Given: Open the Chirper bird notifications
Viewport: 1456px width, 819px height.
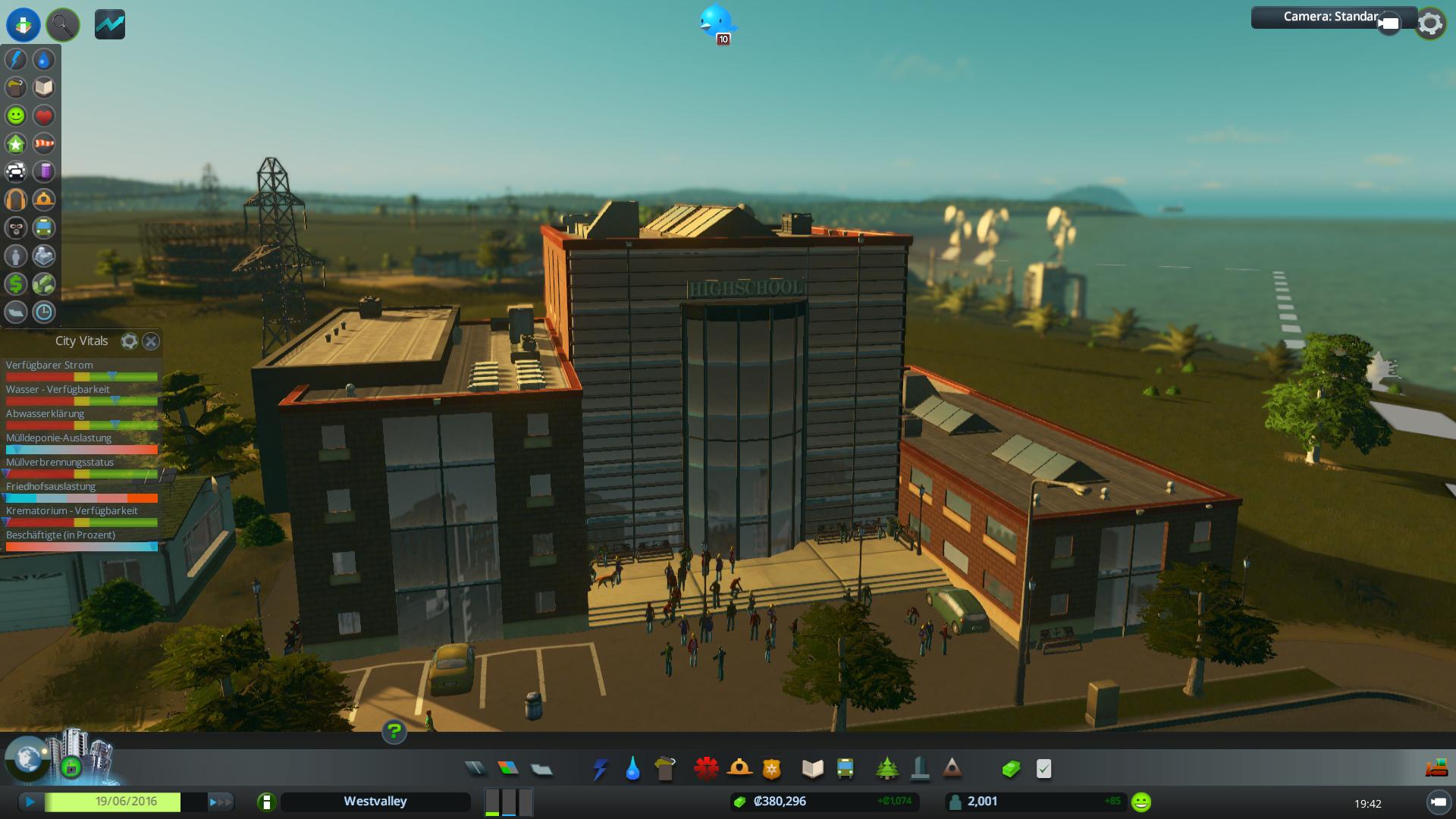Looking at the screenshot, I should pos(716,21).
